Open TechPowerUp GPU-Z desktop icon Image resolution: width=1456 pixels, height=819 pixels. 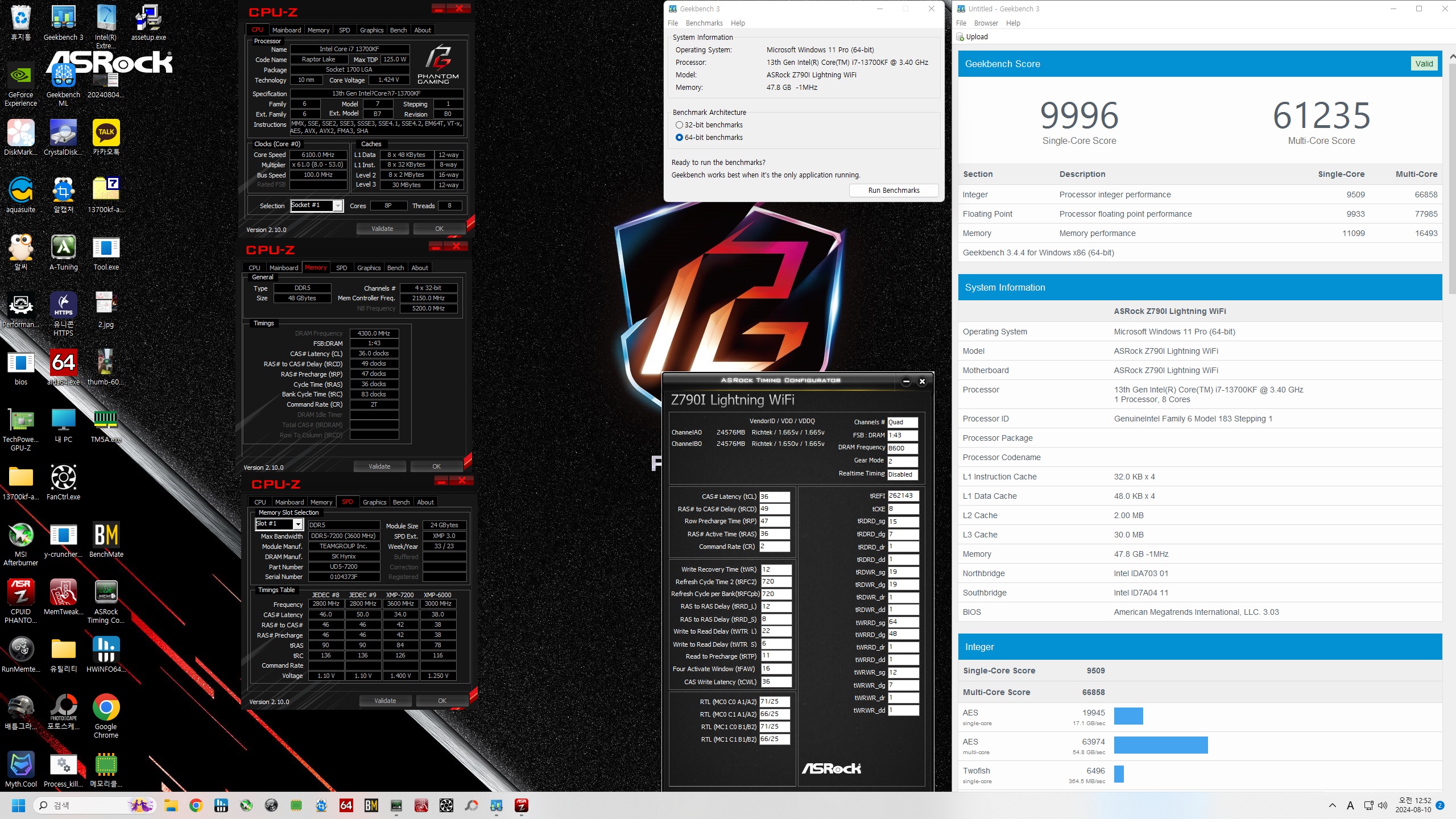tap(20, 429)
